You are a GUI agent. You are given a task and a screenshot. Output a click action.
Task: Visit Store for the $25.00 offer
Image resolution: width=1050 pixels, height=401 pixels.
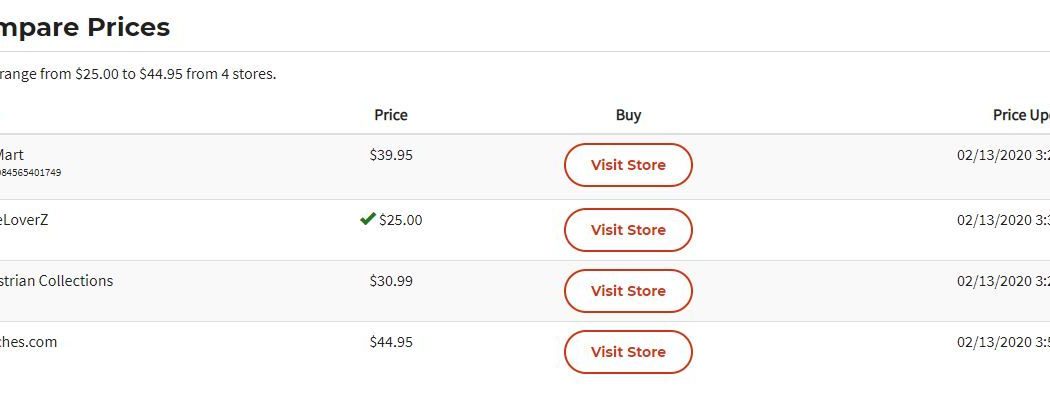coord(628,230)
